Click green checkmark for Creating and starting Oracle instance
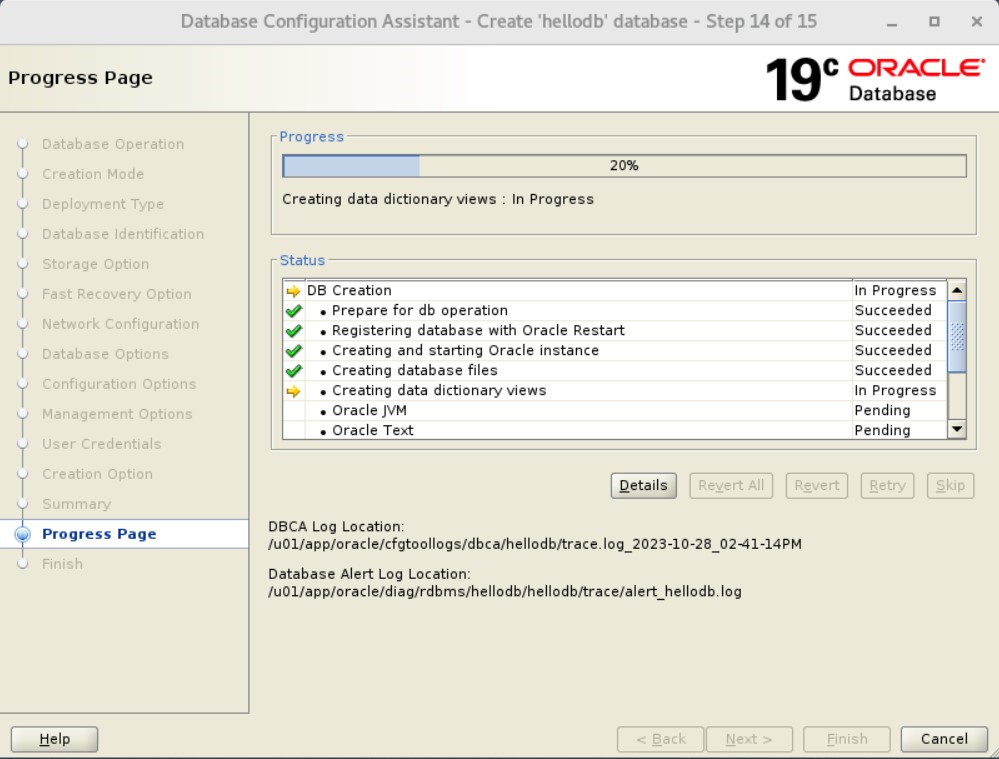Screen dimensions: 999x759 point(294,351)
